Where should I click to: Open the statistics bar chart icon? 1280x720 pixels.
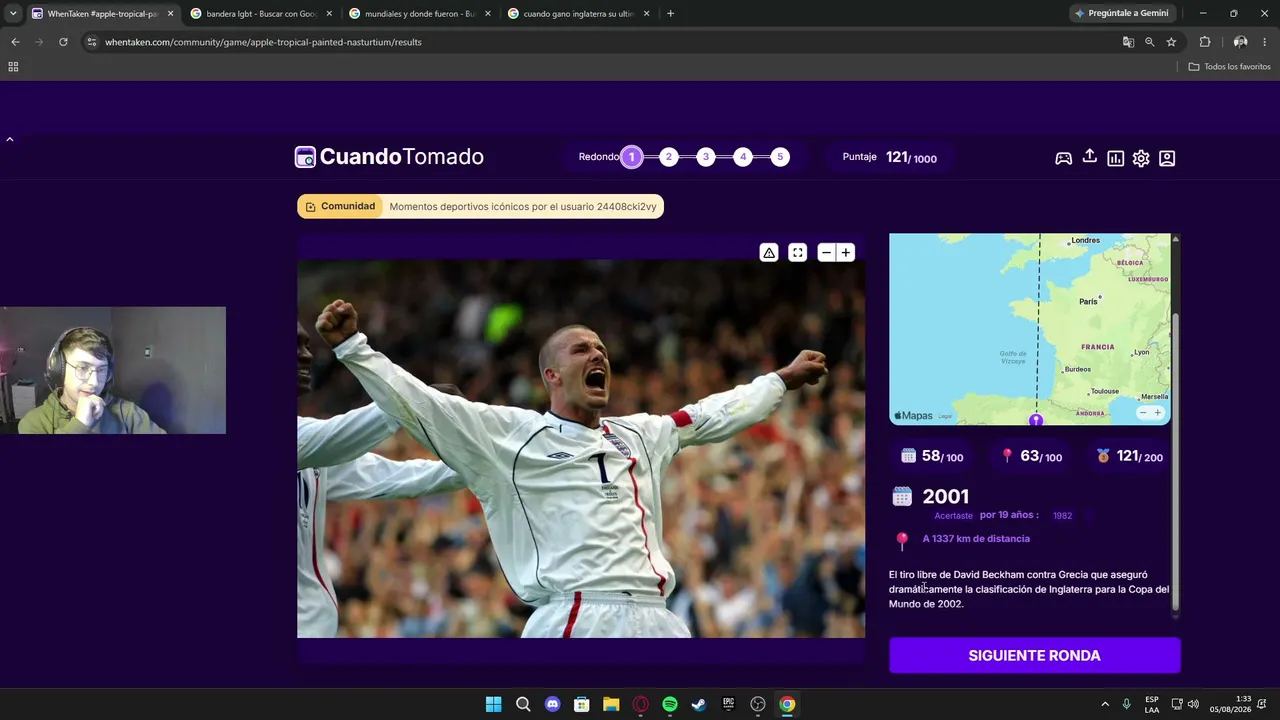[x=1116, y=158]
